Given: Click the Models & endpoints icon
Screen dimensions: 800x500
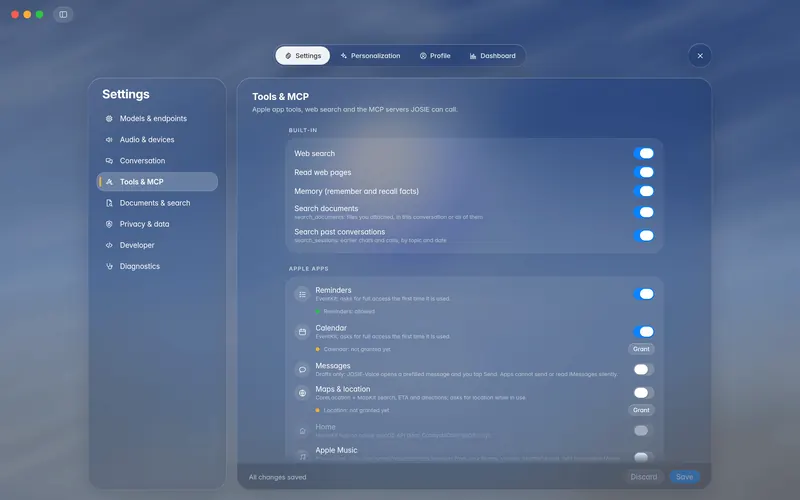Looking at the screenshot, I should point(109,118).
